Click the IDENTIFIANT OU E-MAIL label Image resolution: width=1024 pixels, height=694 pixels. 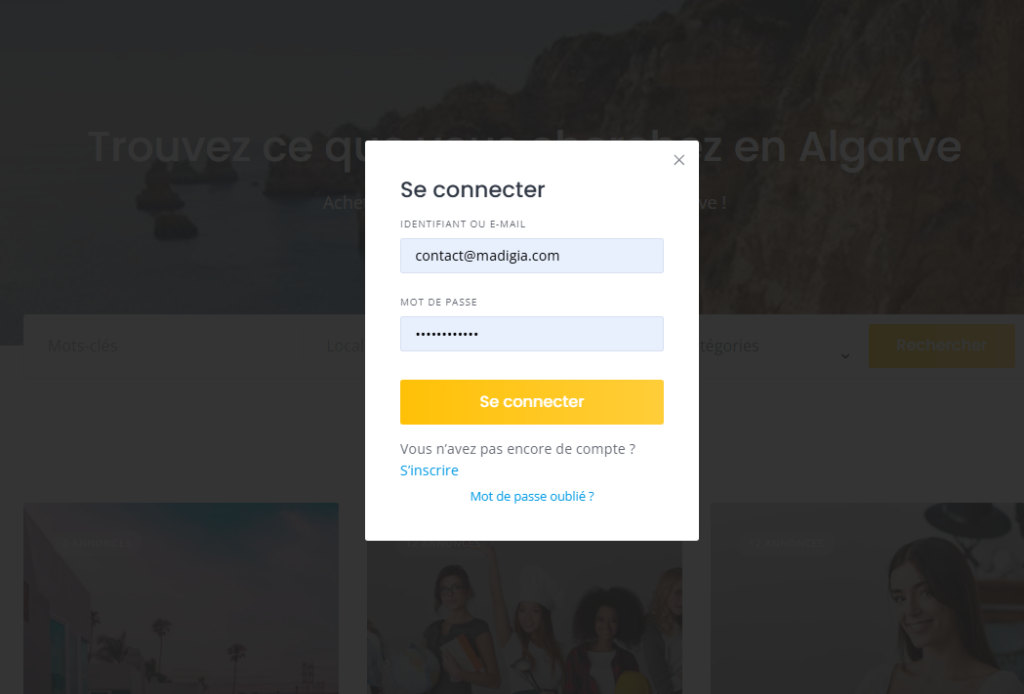(462, 224)
